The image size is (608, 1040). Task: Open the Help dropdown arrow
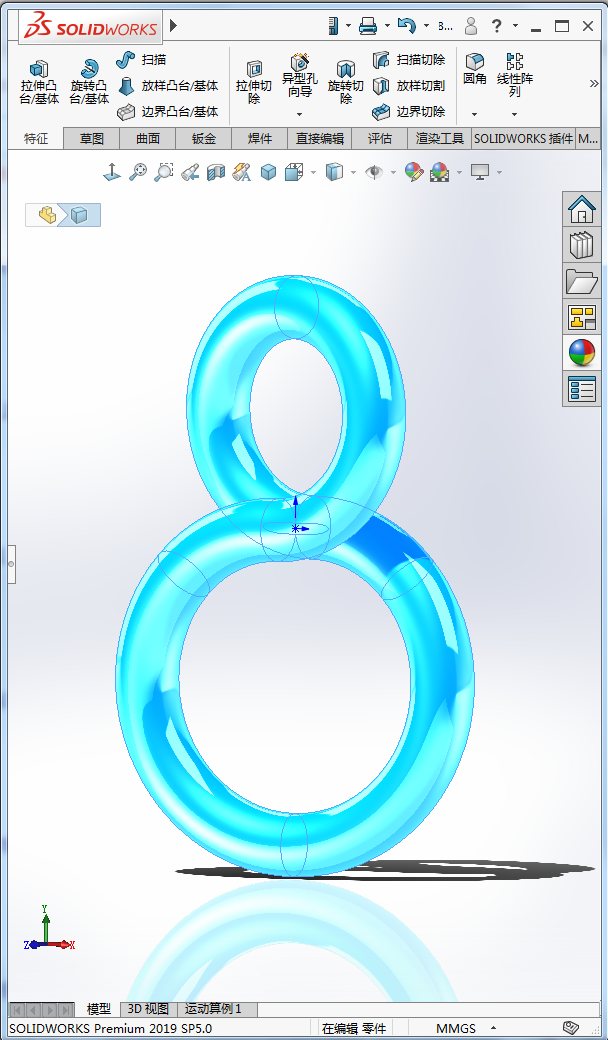click(x=515, y=26)
